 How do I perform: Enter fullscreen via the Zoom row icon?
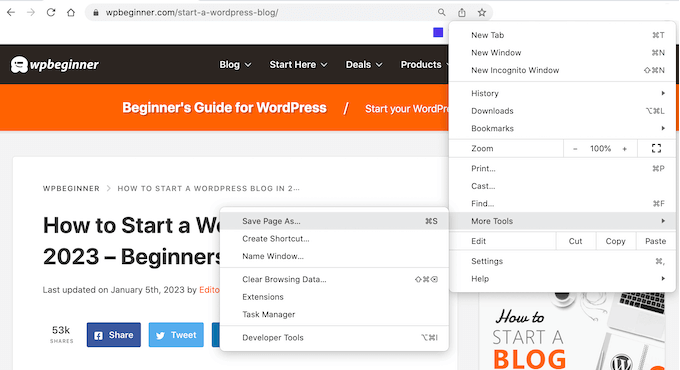657,148
